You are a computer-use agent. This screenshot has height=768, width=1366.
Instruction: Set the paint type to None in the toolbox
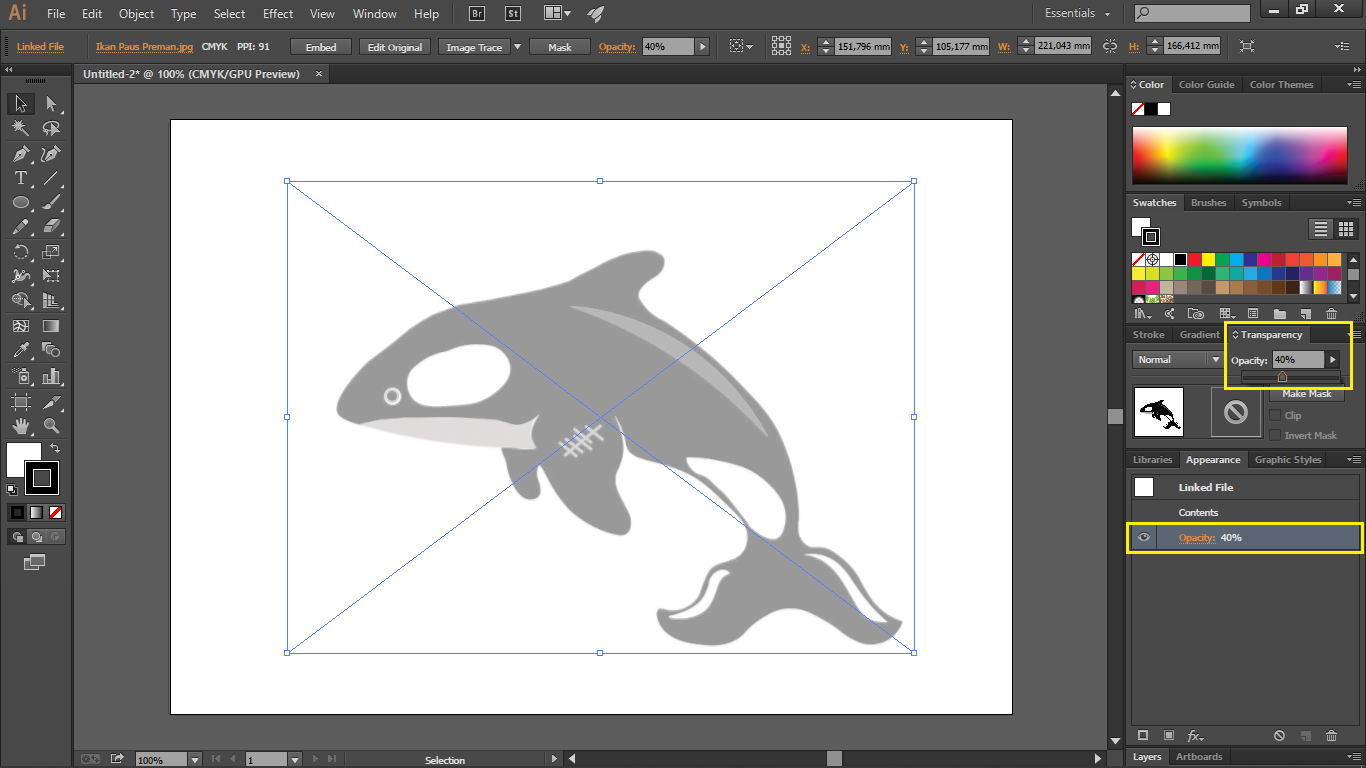click(56, 512)
